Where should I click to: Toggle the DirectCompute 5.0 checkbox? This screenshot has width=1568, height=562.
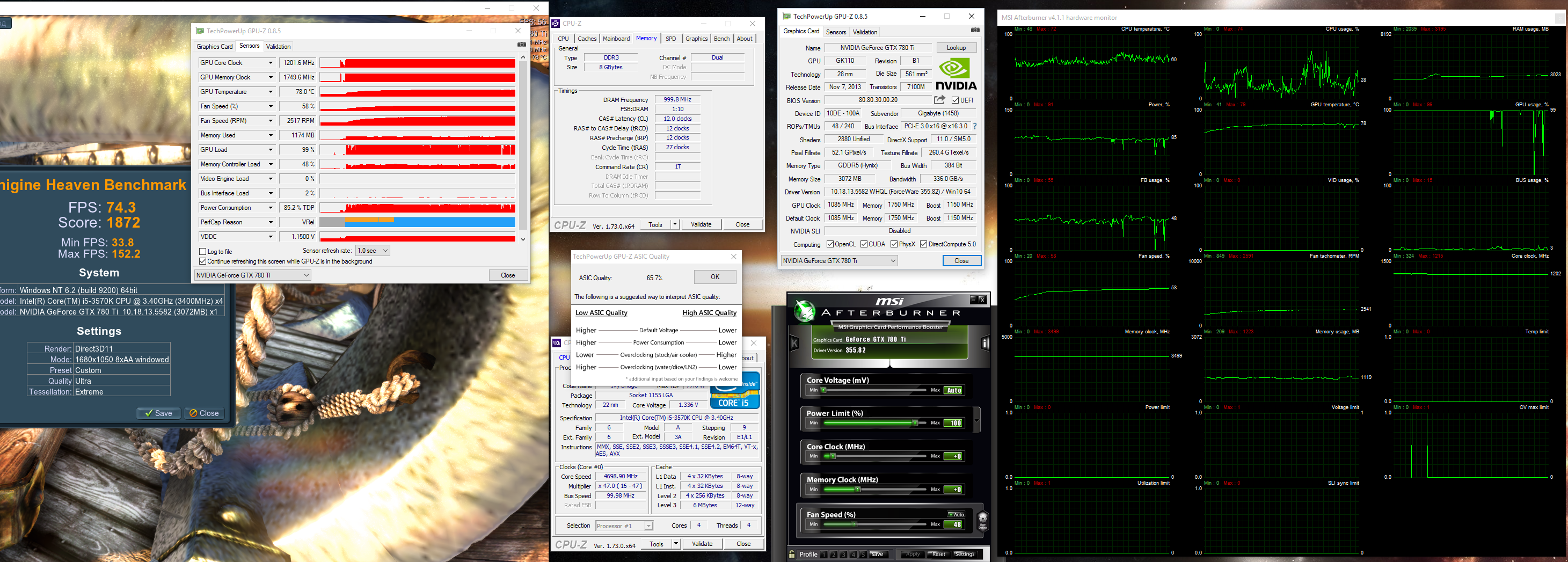[923, 244]
